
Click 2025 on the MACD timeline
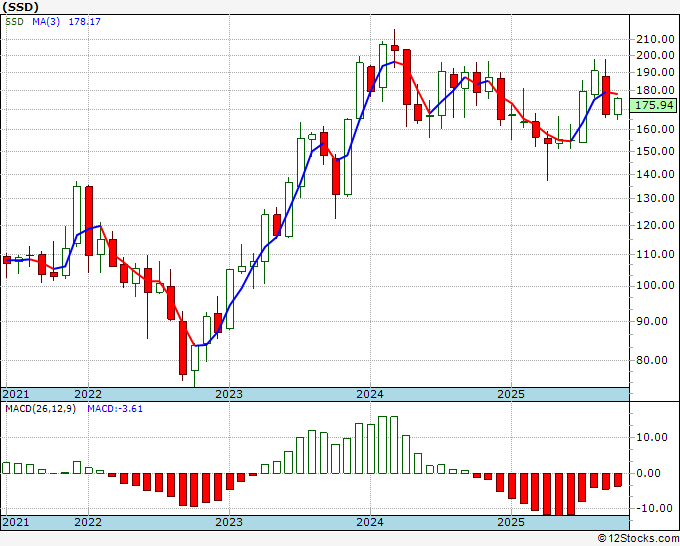point(511,522)
